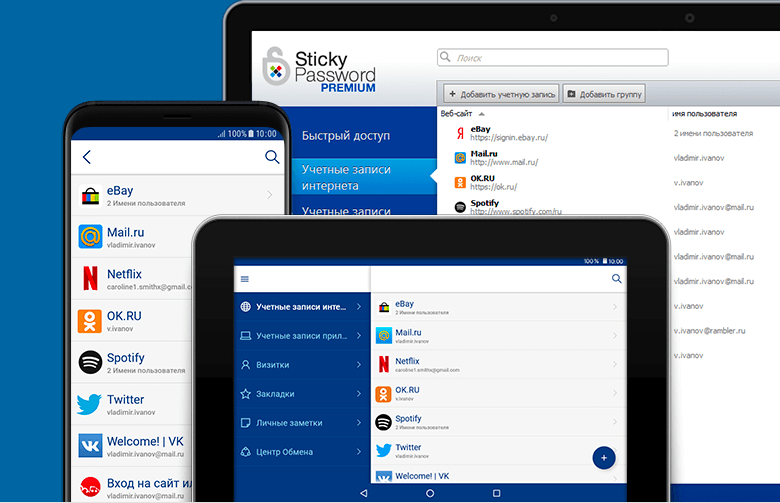Select Быстрый доступ in desktop sidebar
Image resolution: width=780 pixels, height=503 pixels.
(x=346, y=136)
